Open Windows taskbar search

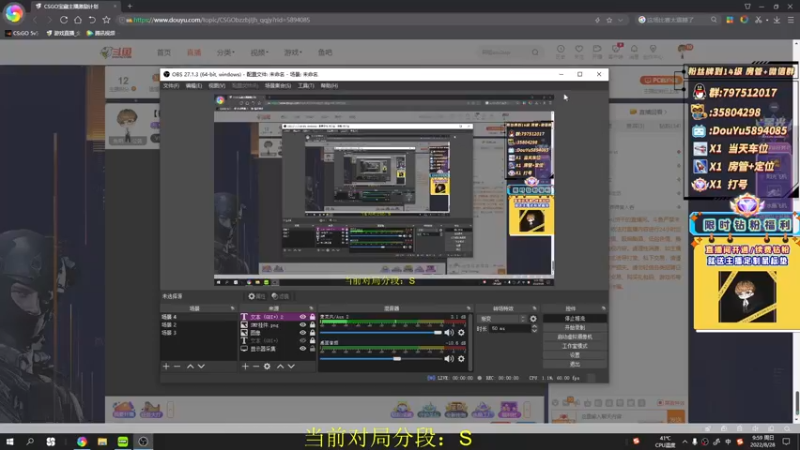tap(30, 441)
